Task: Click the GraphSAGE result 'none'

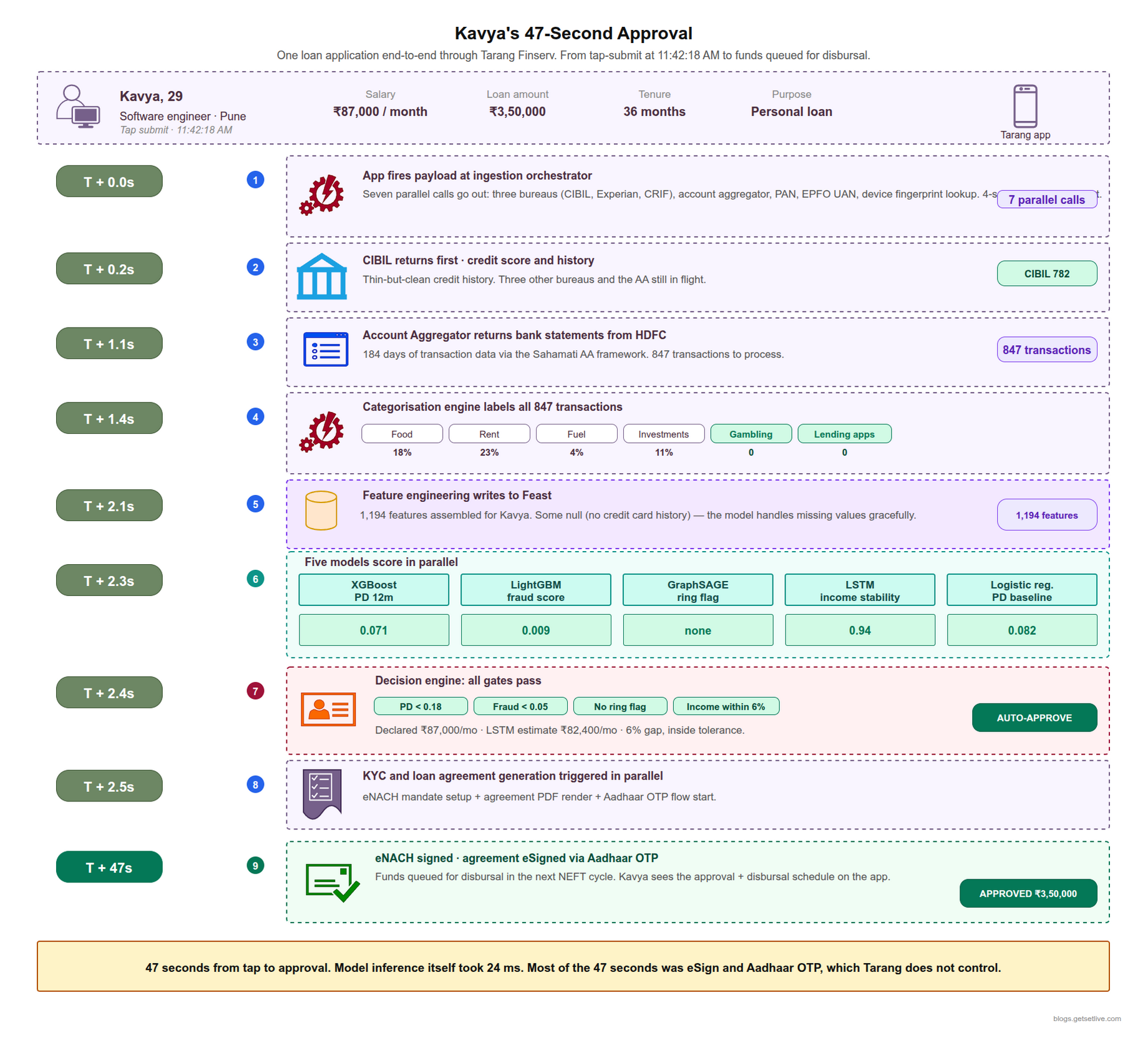Action: [698, 630]
